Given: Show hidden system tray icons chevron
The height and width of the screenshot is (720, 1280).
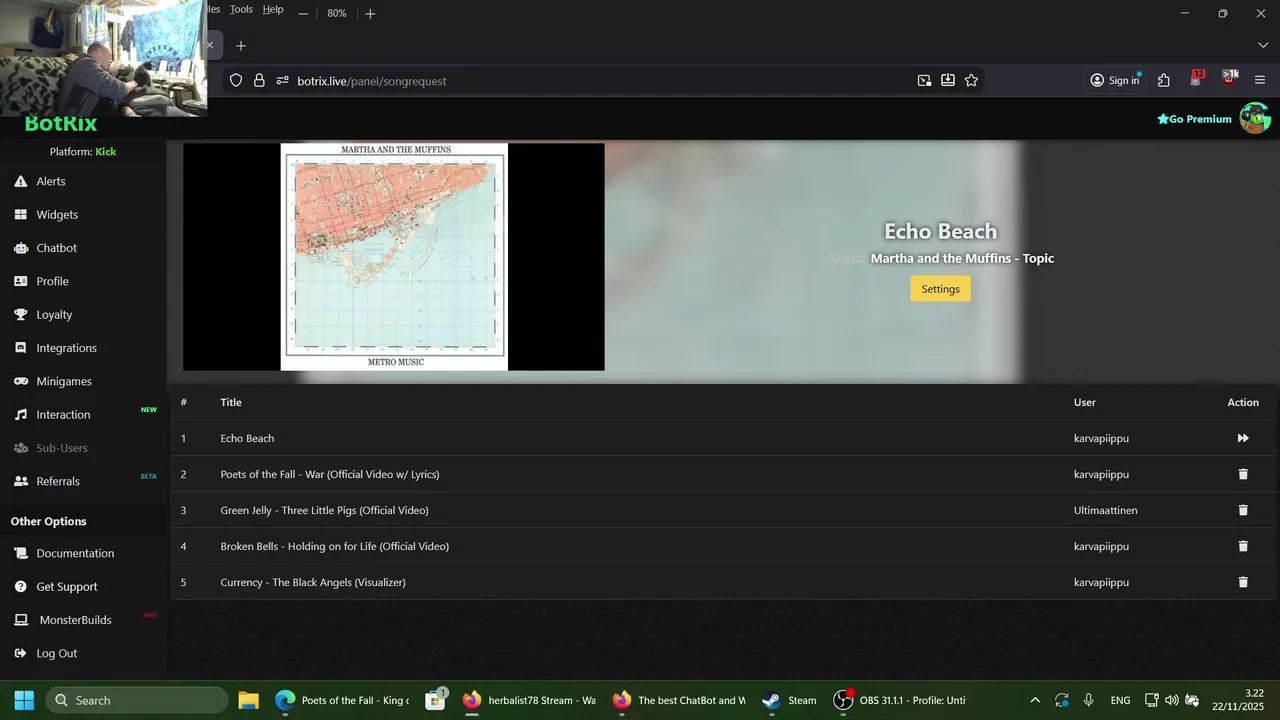Looking at the screenshot, I should pyautogui.click(x=1035, y=700).
